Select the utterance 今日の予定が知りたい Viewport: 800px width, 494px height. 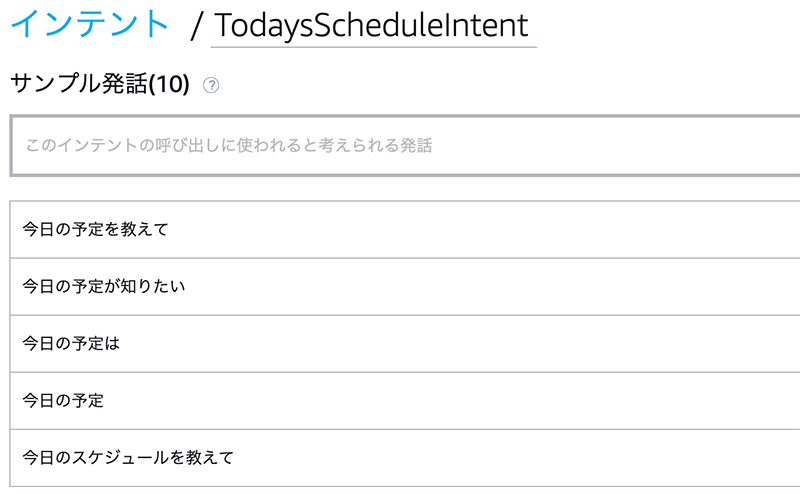click(405, 287)
